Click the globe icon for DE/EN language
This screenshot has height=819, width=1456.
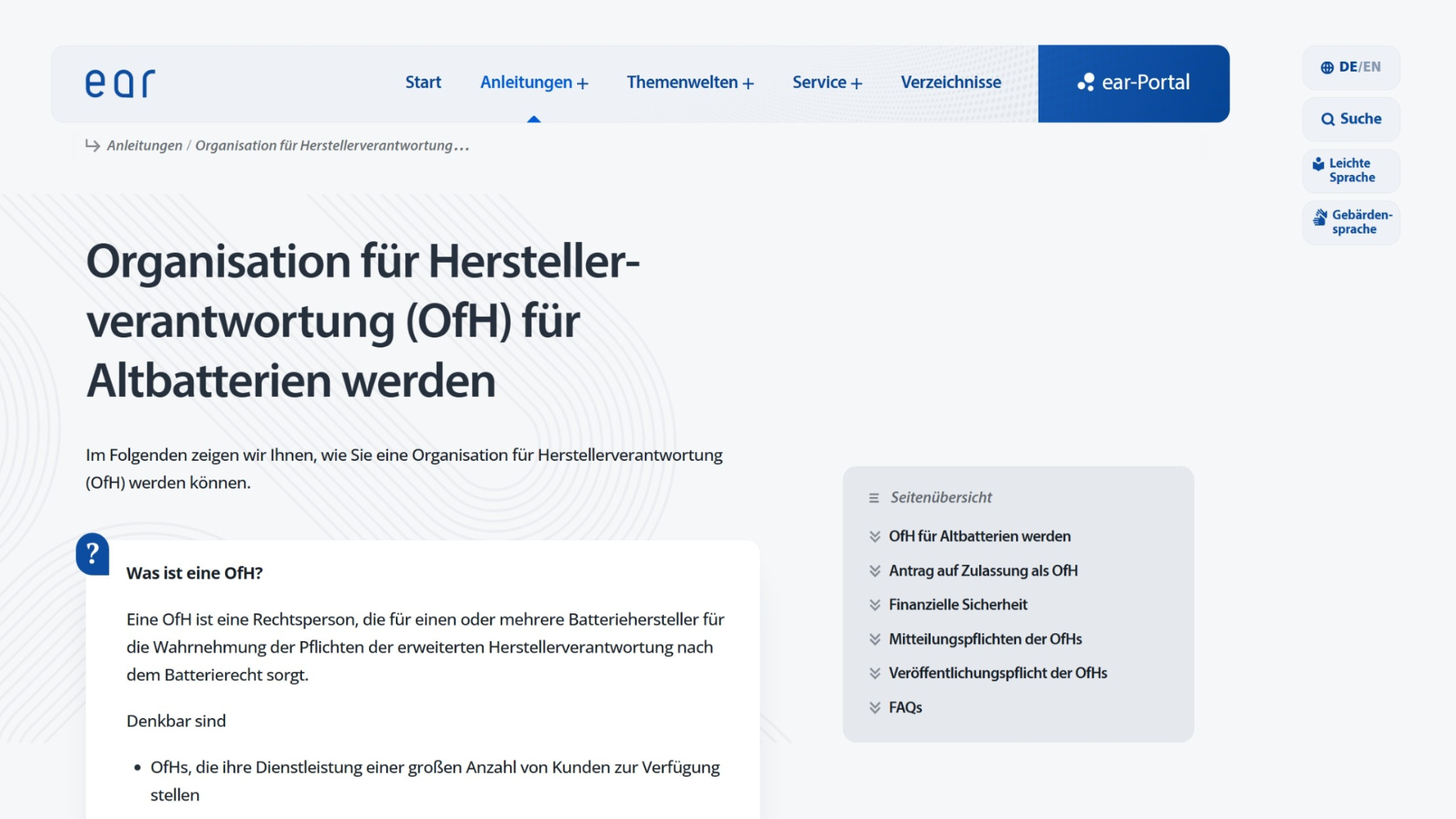coord(1327,68)
